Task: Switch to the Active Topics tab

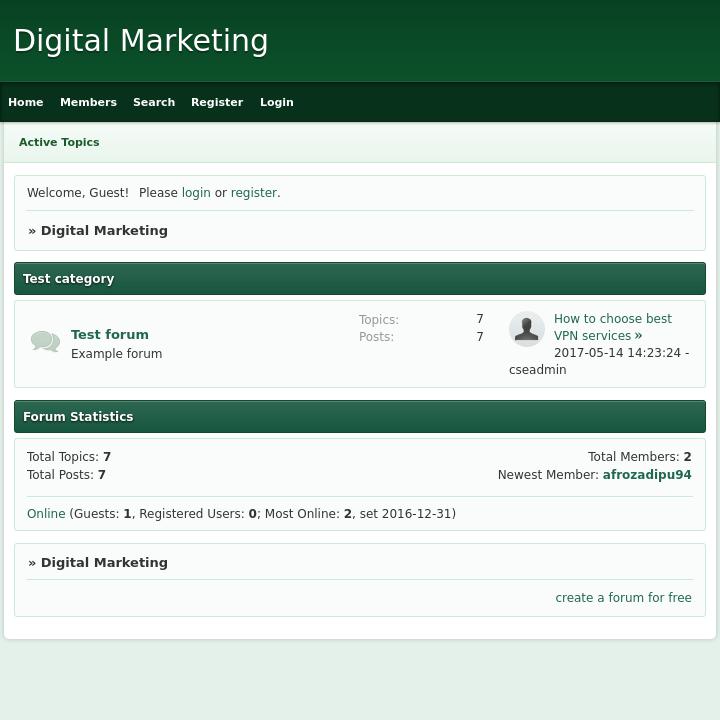Action: 59,142
